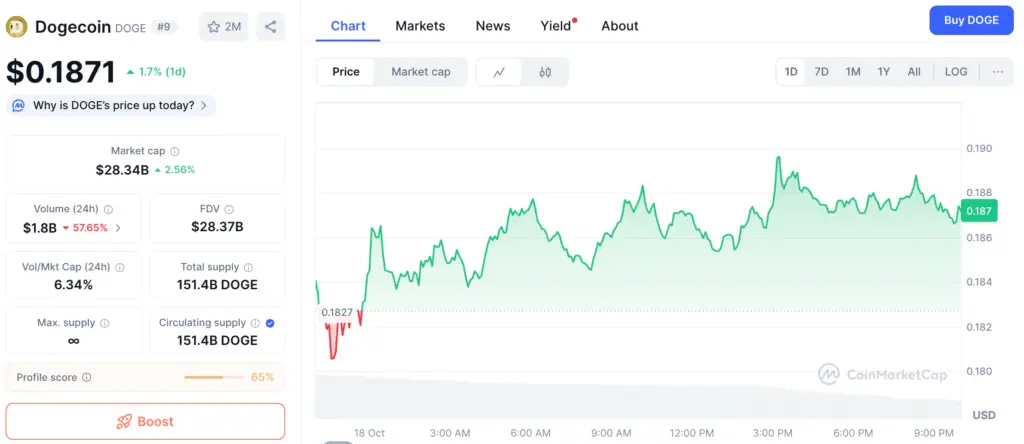The width and height of the screenshot is (1024, 444).
Task: Toggle the LOG scale option
Action: 956,72
